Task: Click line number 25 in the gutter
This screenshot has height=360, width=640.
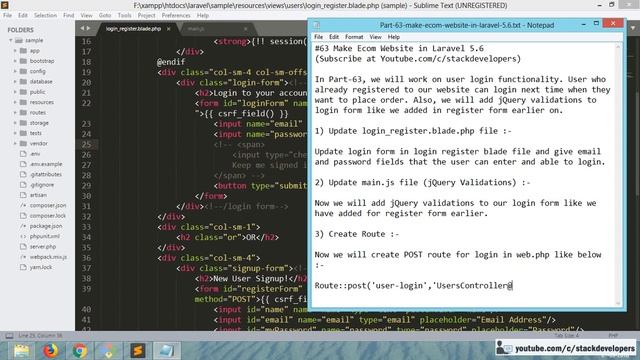Action: pos(86,144)
